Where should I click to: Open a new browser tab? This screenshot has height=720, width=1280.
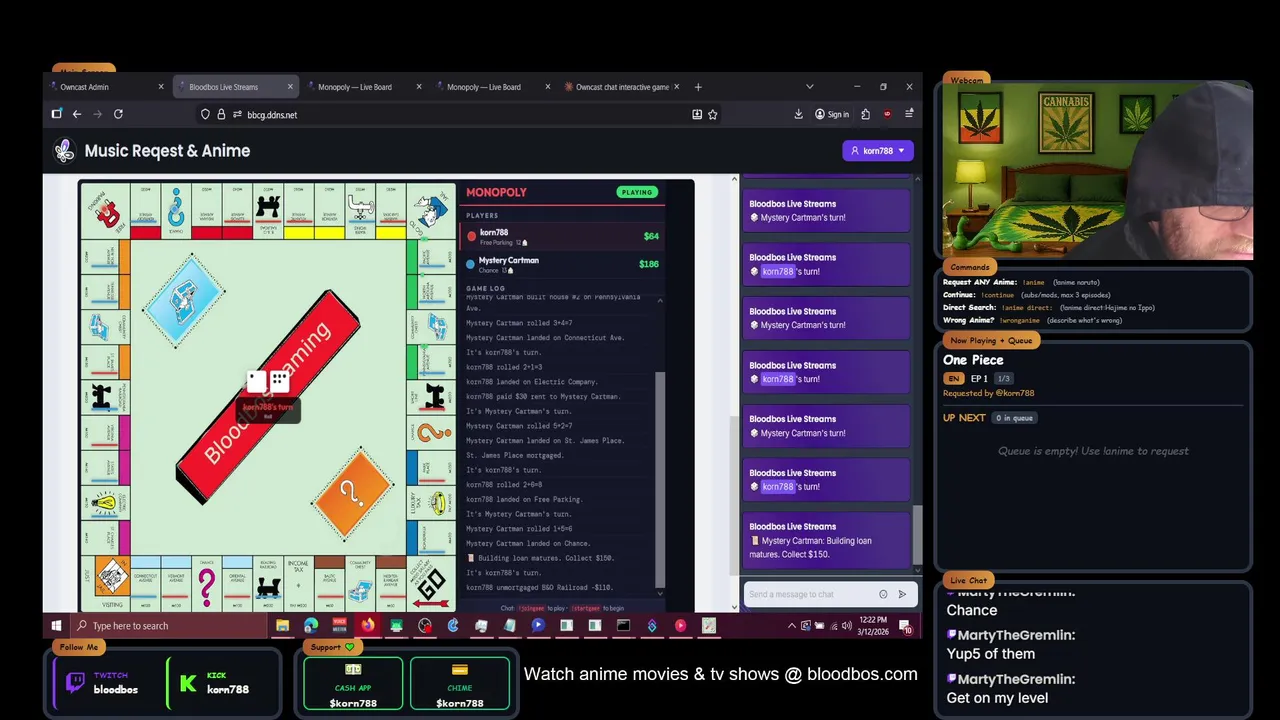click(698, 87)
